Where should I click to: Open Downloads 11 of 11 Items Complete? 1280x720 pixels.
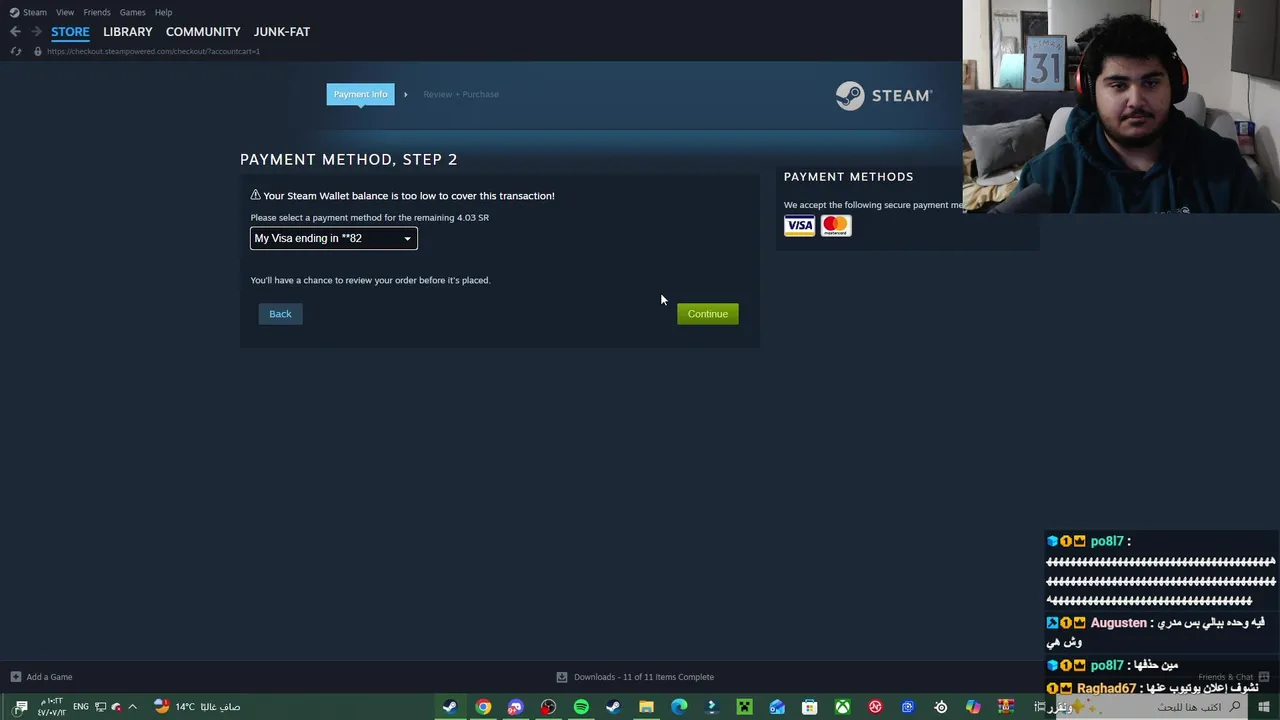click(x=635, y=677)
